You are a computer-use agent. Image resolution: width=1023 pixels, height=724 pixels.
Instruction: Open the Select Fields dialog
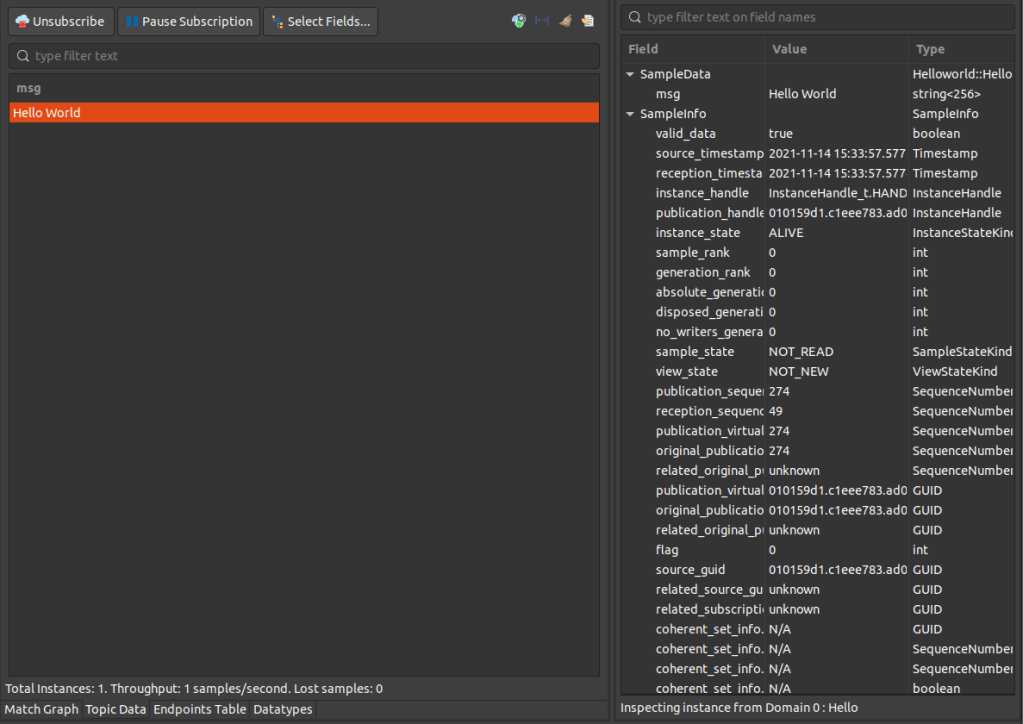(x=320, y=22)
